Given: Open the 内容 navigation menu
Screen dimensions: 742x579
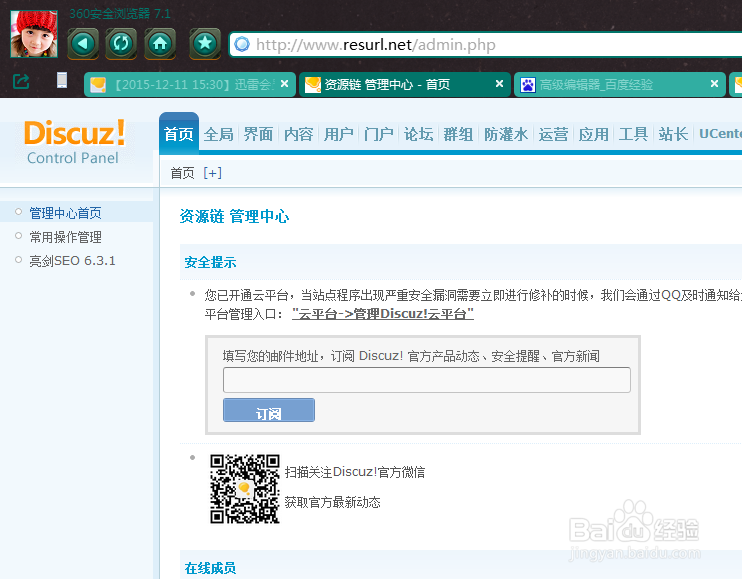Looking at the screenshot, I should [x=299, y=134].
